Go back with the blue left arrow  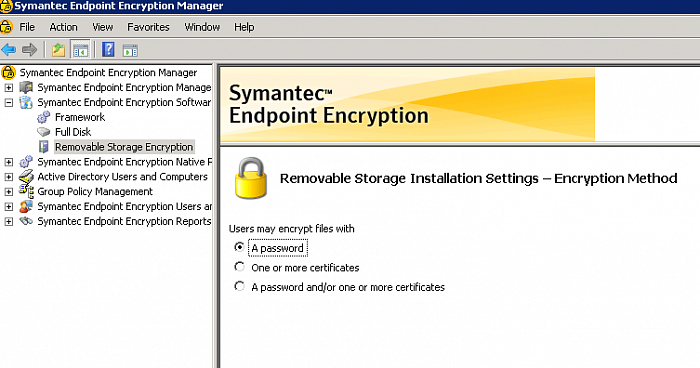(x=8, y=49)
